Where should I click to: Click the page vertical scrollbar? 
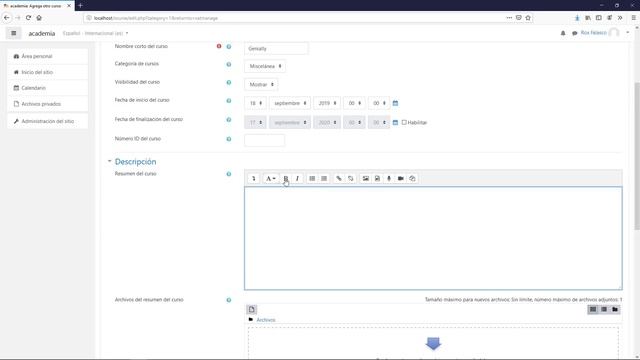pos(637,156)
